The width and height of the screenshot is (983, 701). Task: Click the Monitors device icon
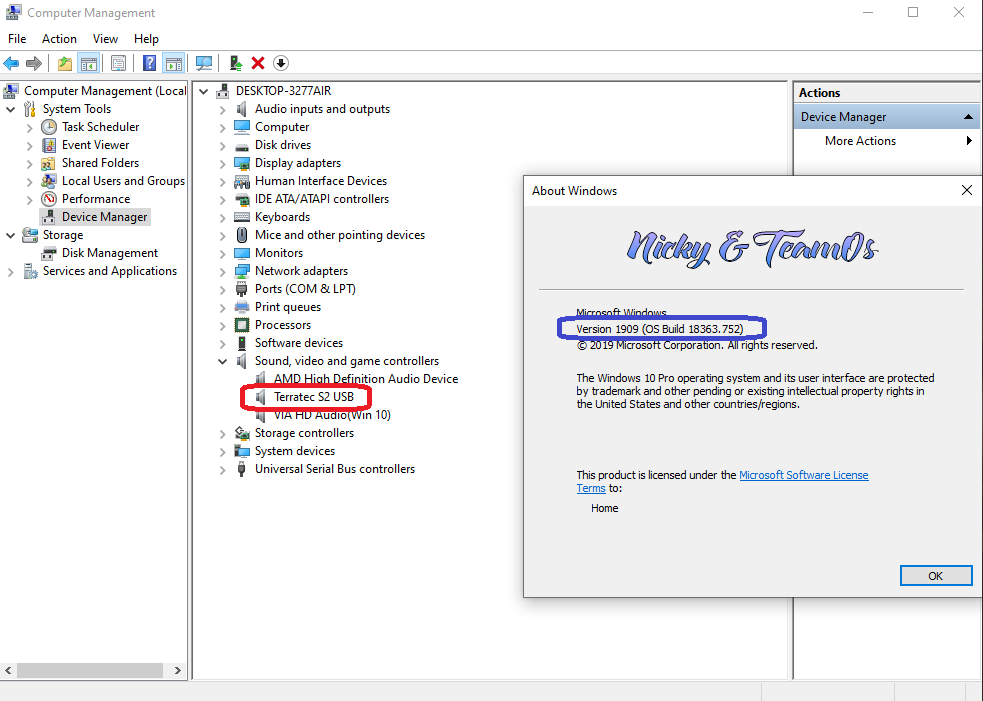241,253
